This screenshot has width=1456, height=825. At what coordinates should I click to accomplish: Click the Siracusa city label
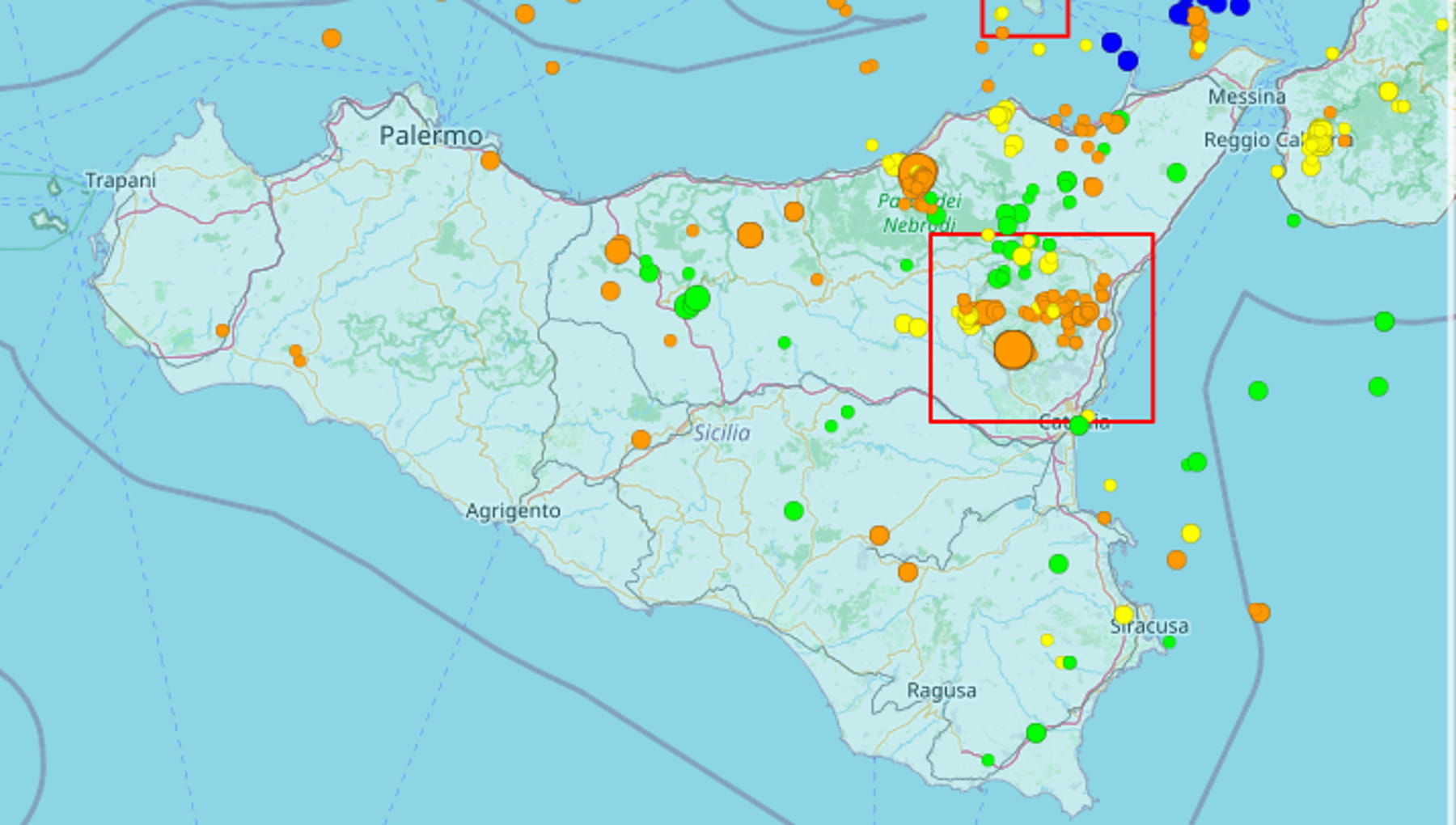pos(1149,626)
